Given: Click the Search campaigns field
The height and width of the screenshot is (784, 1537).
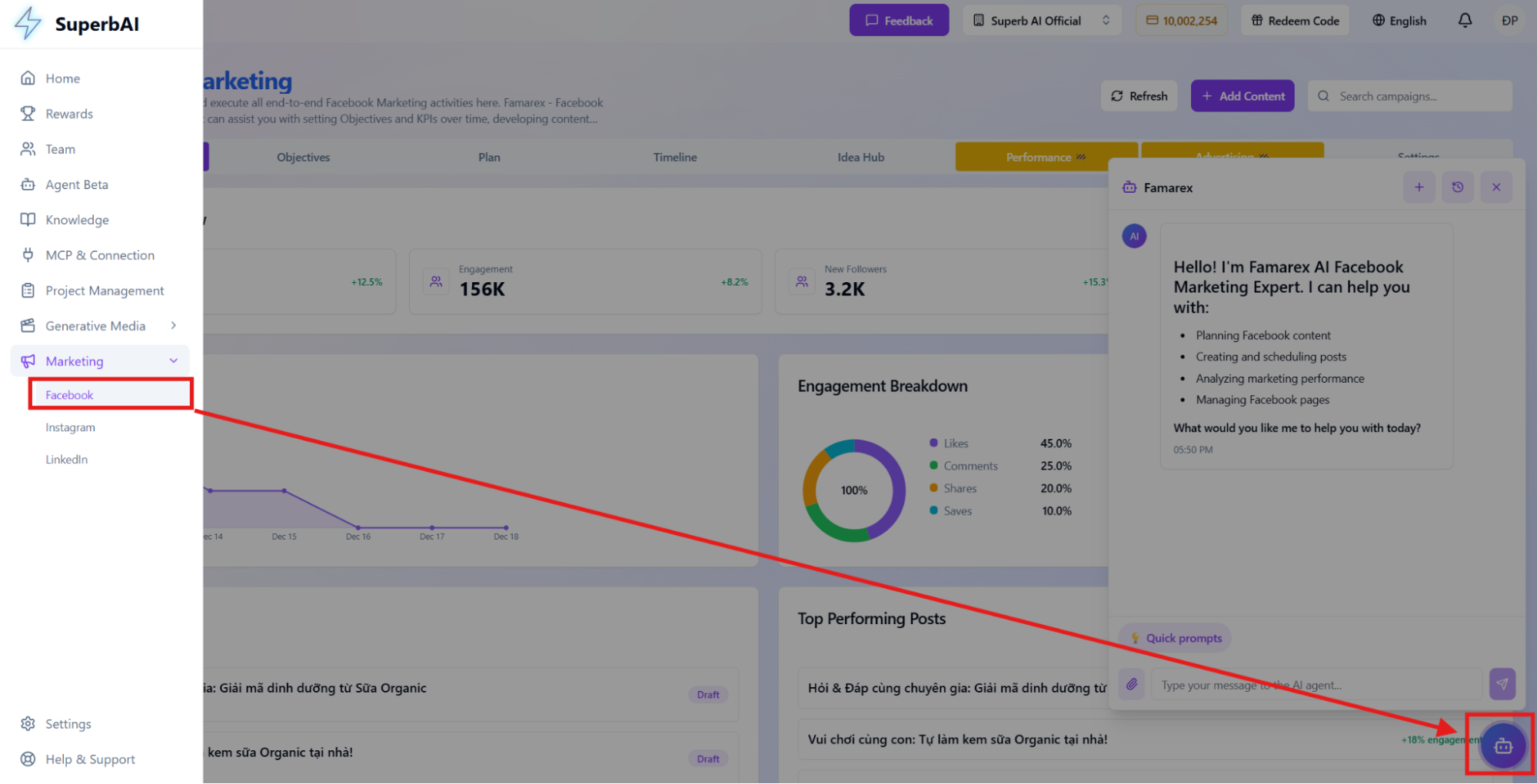Looking at the screenshot, I should point(1409,95).
